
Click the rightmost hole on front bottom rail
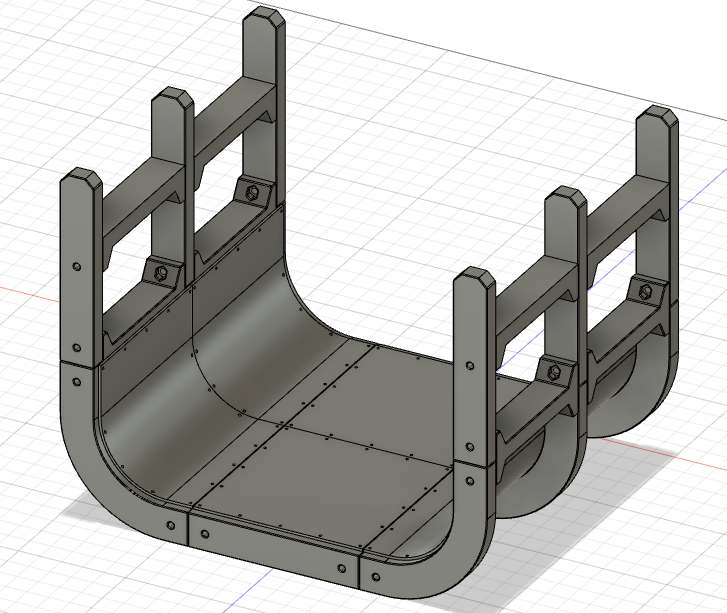pos(341,568)
